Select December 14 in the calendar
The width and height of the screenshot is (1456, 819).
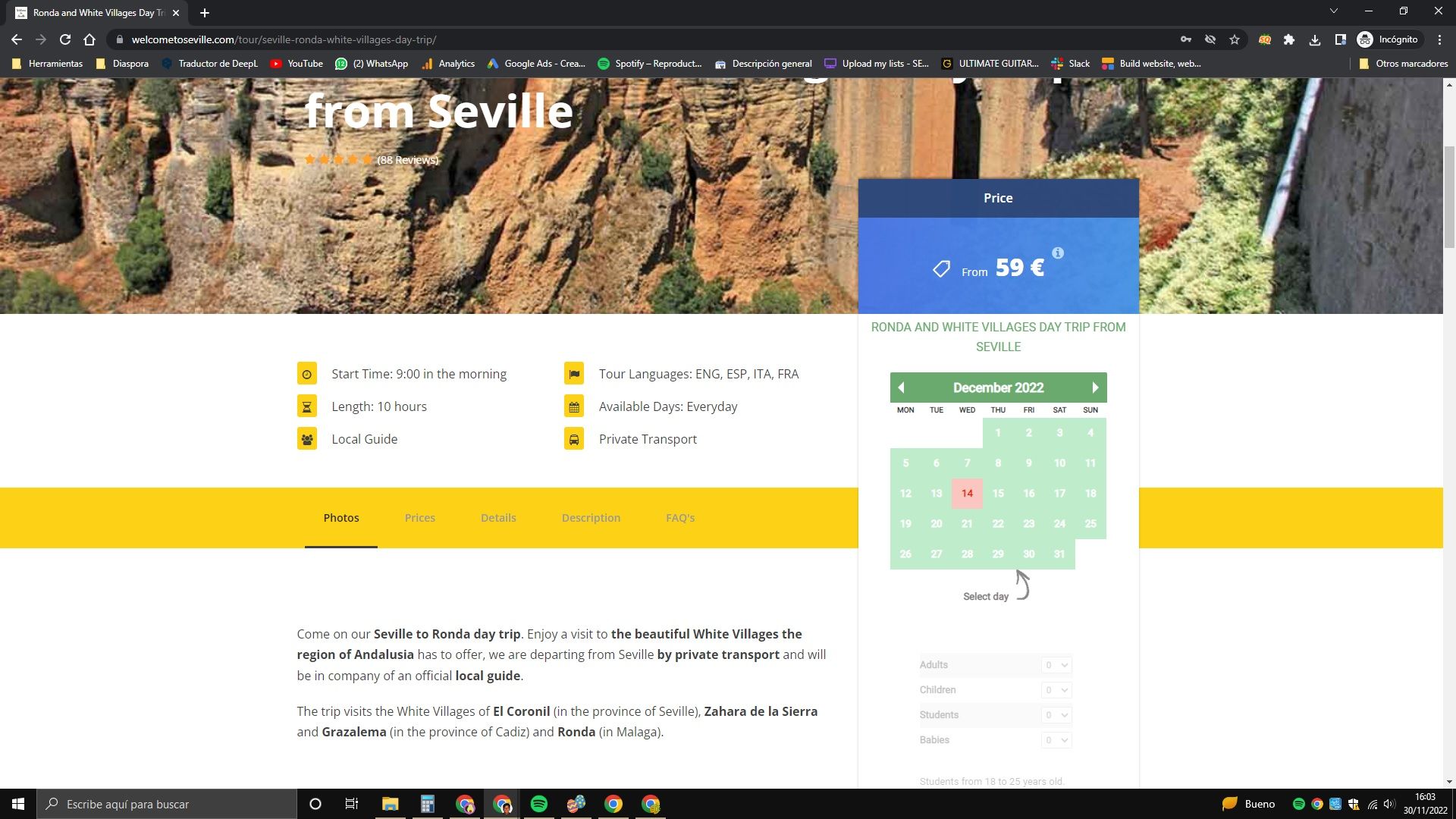click(x=967, y=494)
